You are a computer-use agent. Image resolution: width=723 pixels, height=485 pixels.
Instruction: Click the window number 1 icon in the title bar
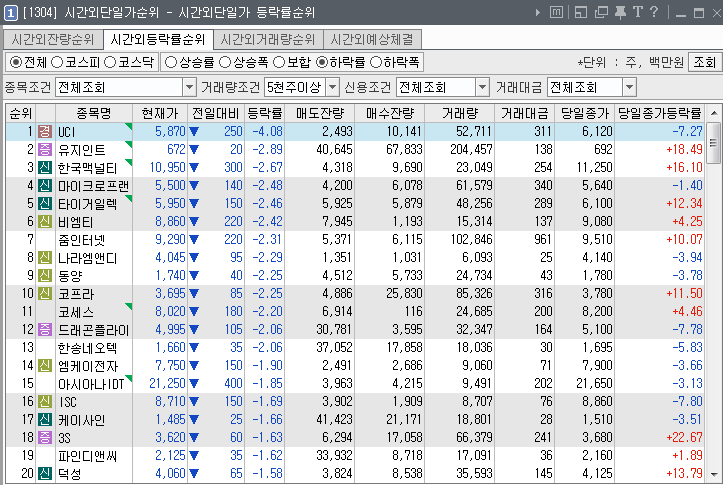[10, 12]
